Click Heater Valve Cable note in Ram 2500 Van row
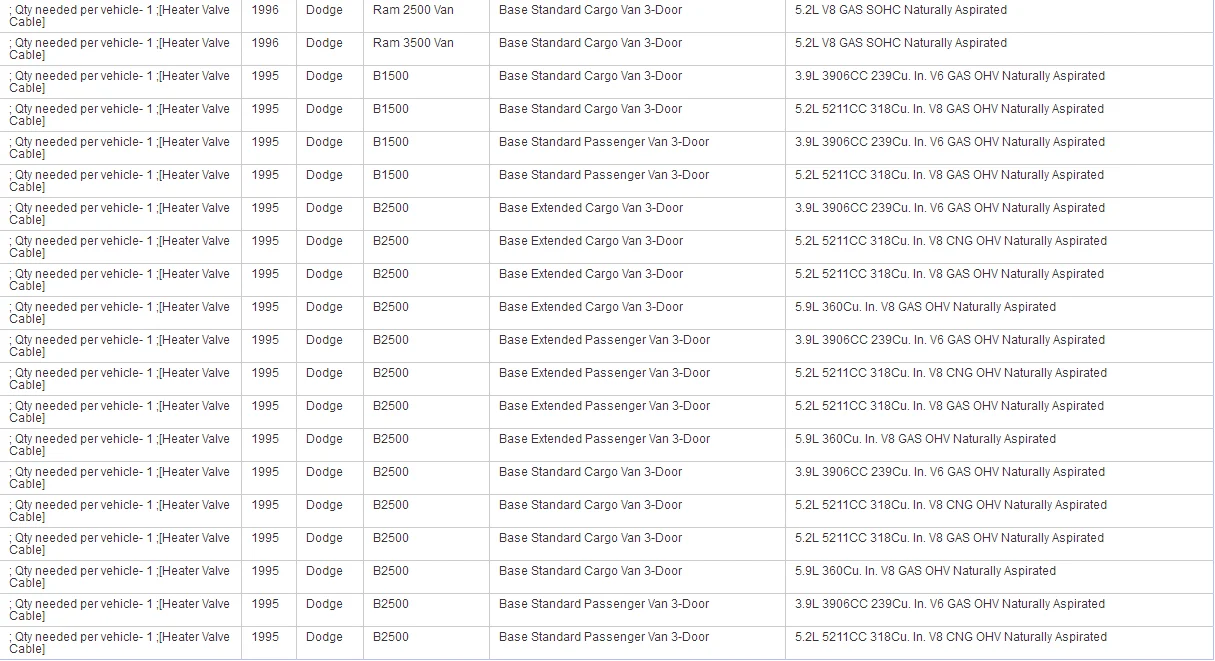The width and height of the screenshot is (1215, 661). click(119, 16)
